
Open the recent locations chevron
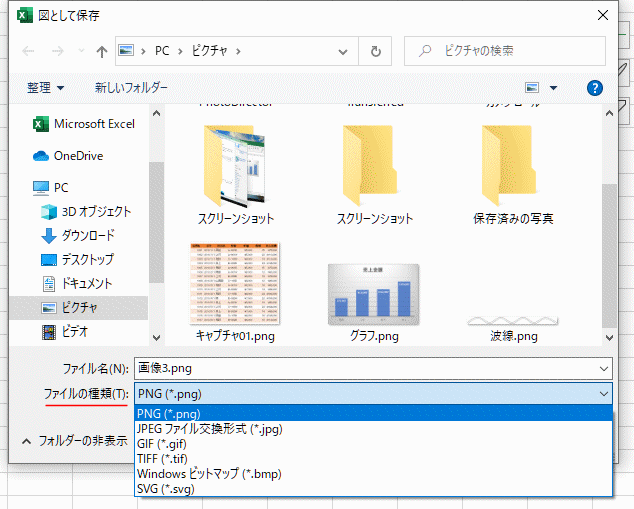coord(81,51)
